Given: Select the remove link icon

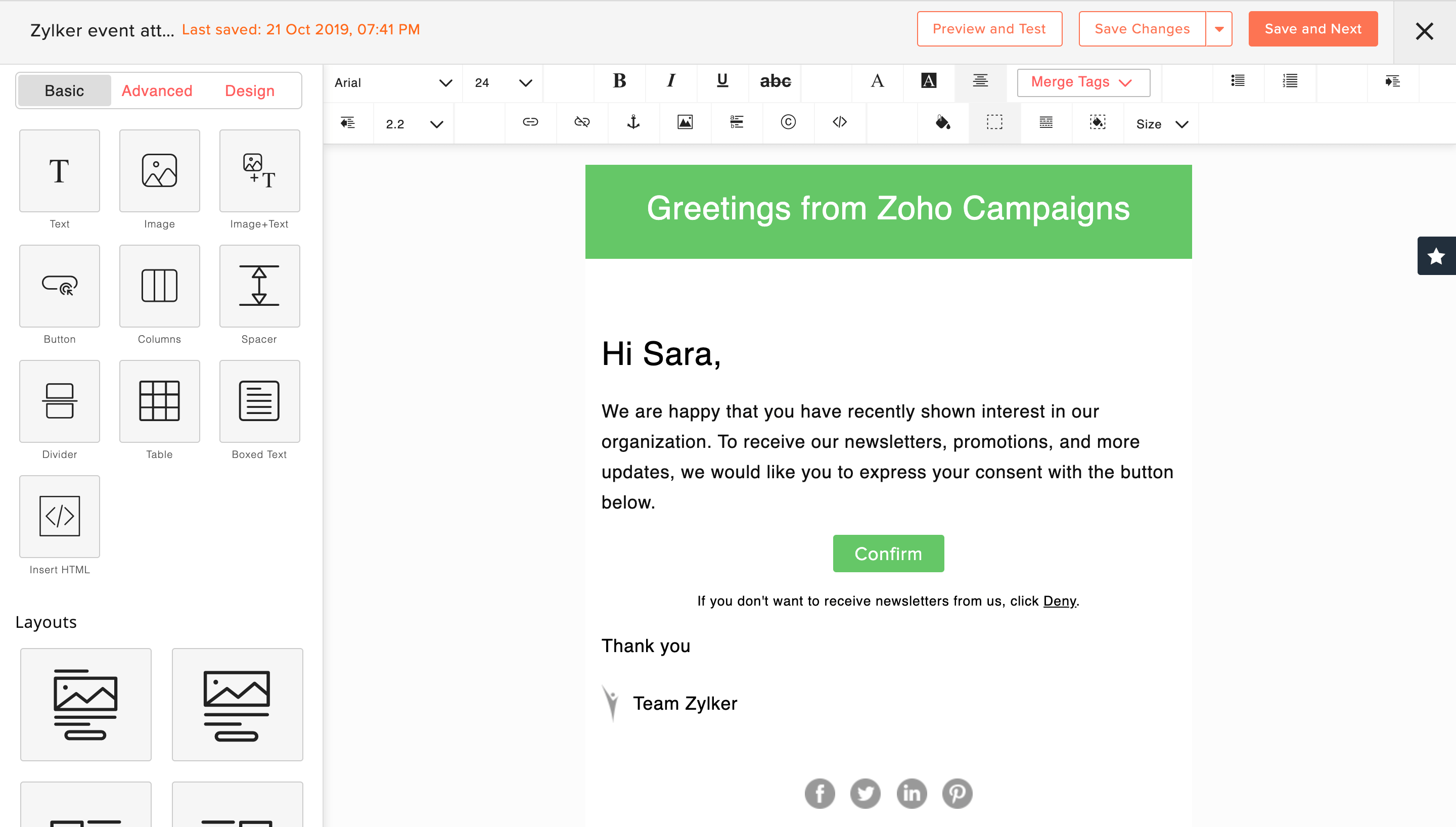Looking at the screenshot, I should pos(581,122).
